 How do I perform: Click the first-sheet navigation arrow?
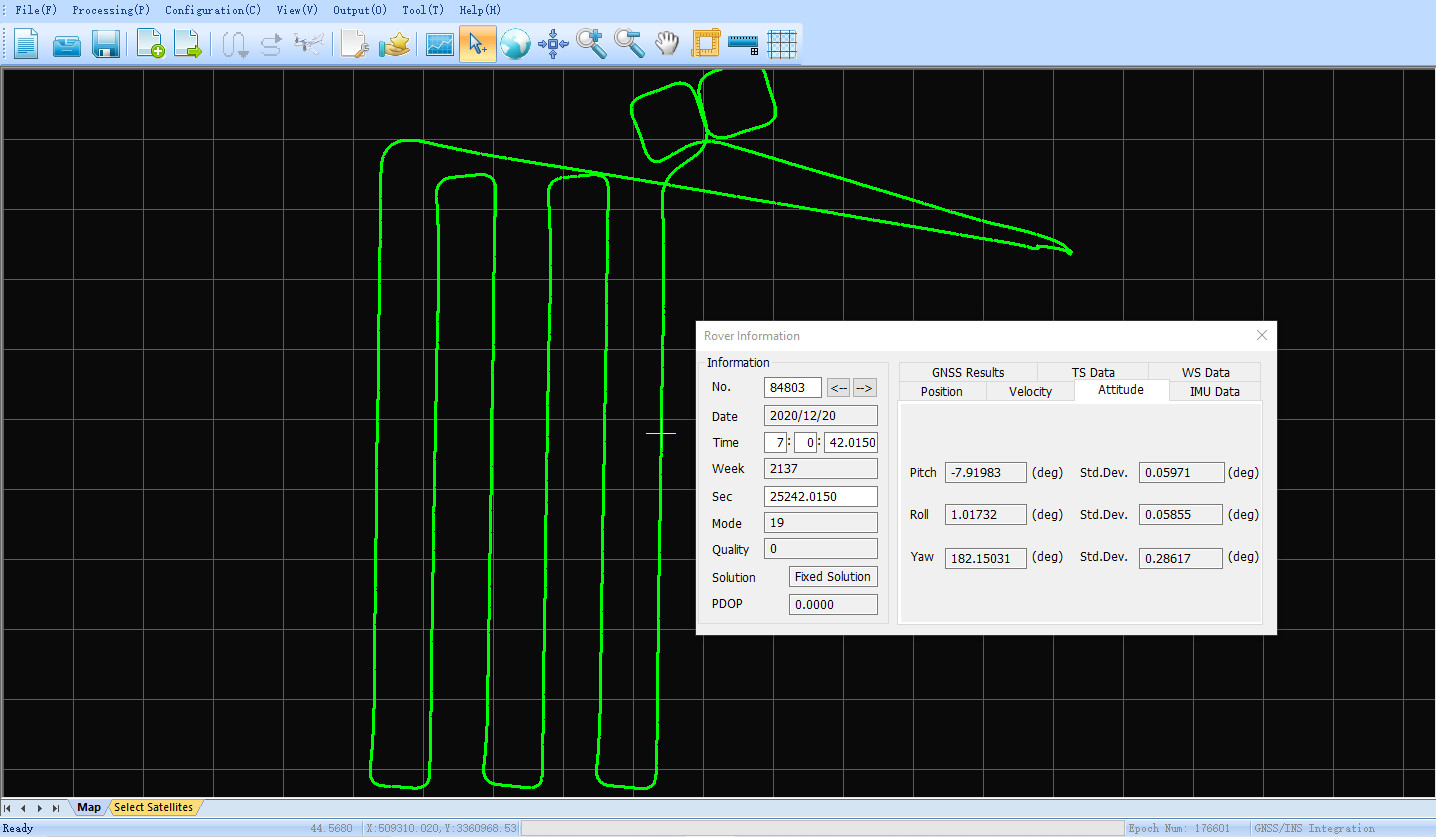8,808
